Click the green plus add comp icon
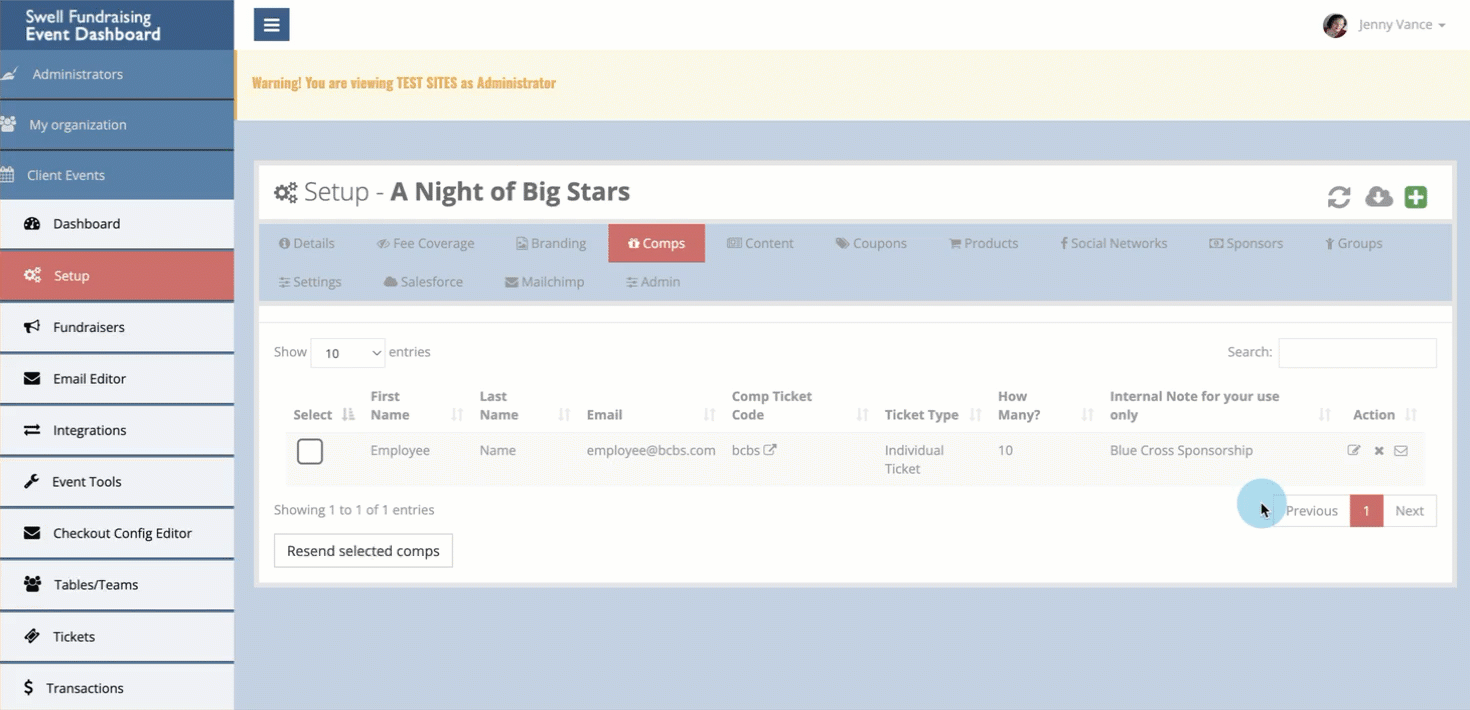The height and width of the screenshot is (710, 1470). [x=1416, y=197]
